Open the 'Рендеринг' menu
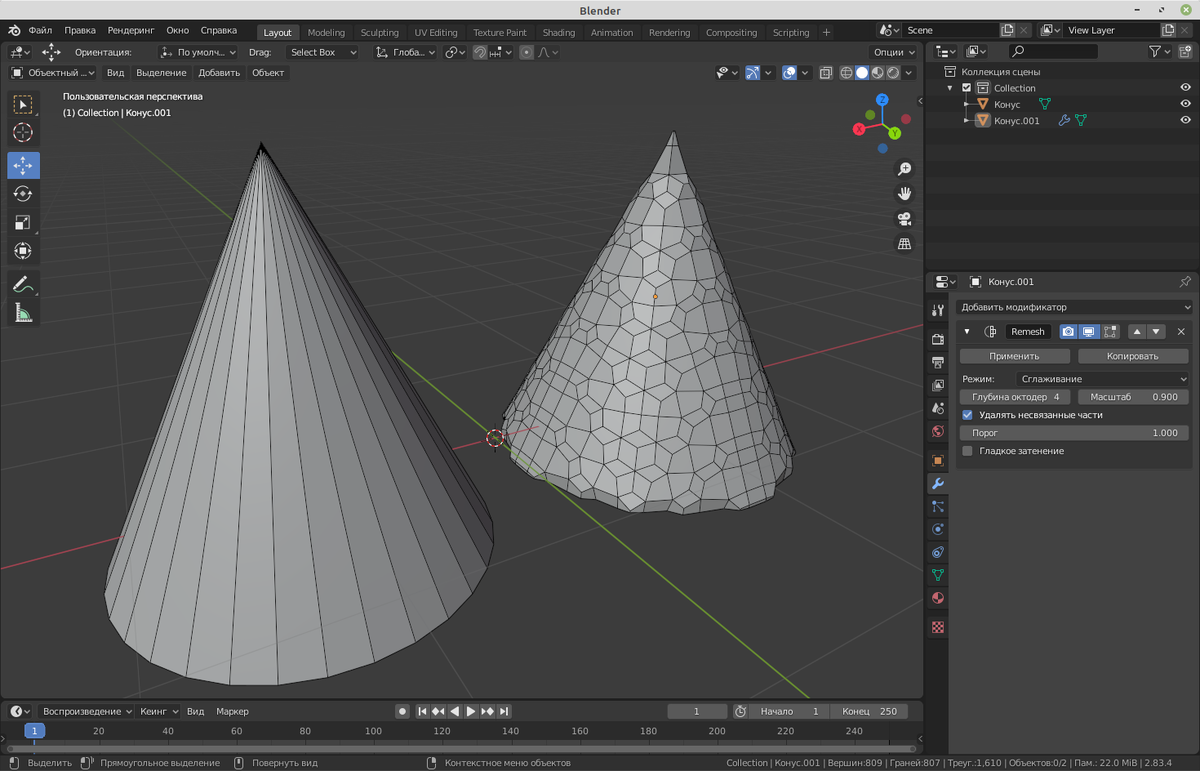 click(130, 31)
